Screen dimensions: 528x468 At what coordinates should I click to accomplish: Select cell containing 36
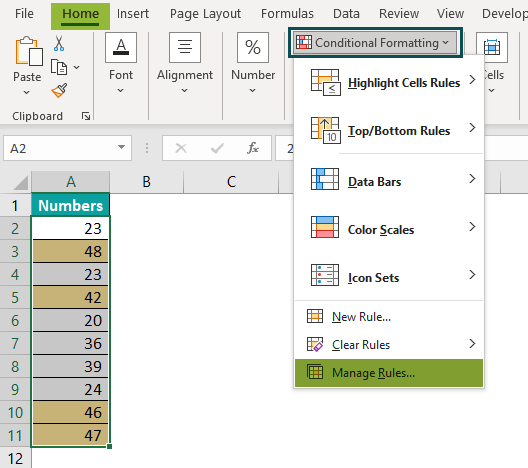(x=70, y=343)
